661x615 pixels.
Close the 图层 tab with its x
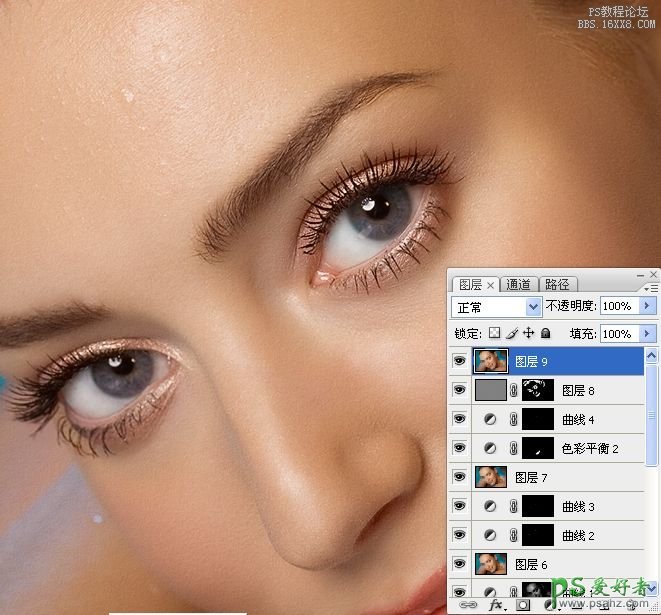(490, 285)
